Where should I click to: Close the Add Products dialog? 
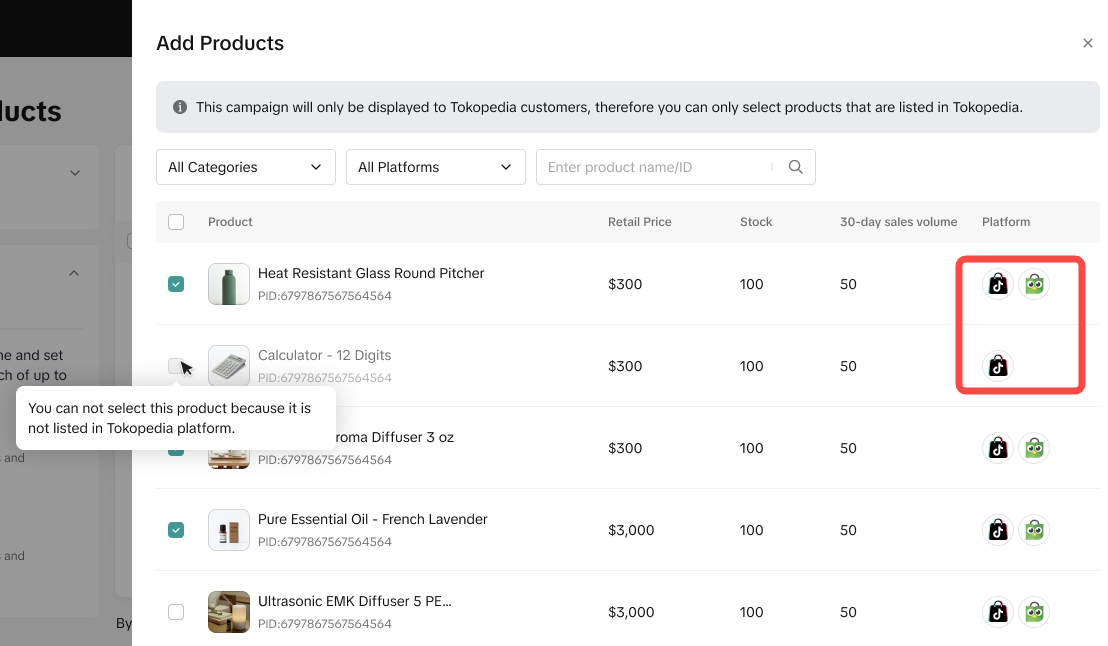tap(1088, 43)
